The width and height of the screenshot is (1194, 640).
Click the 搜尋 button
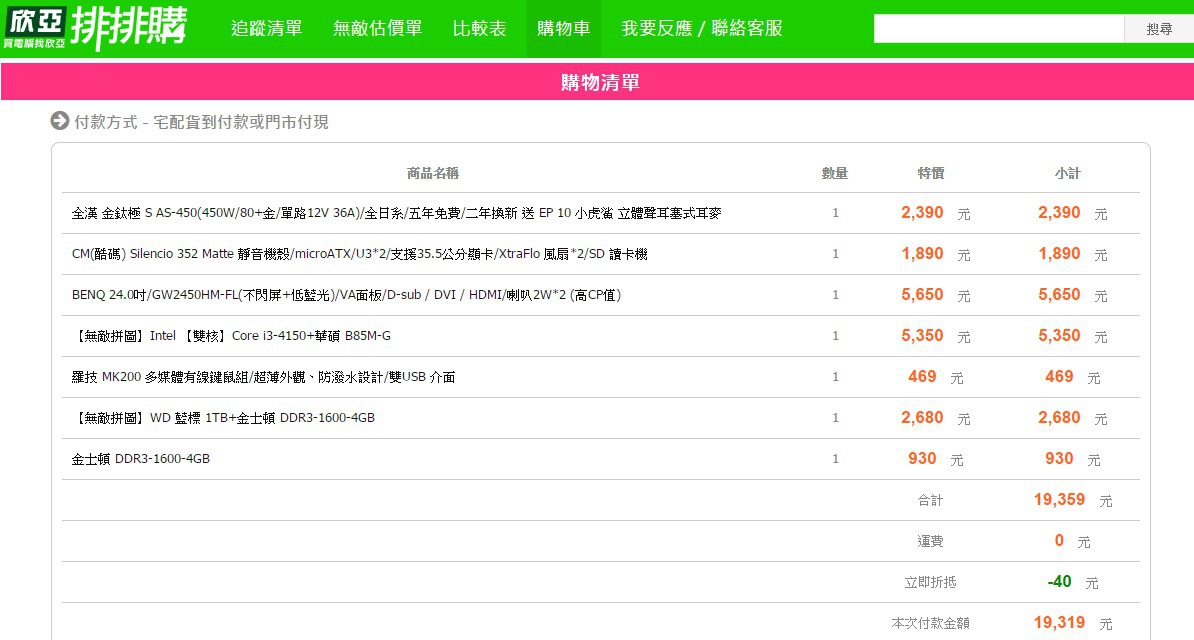coord(1159,29)
